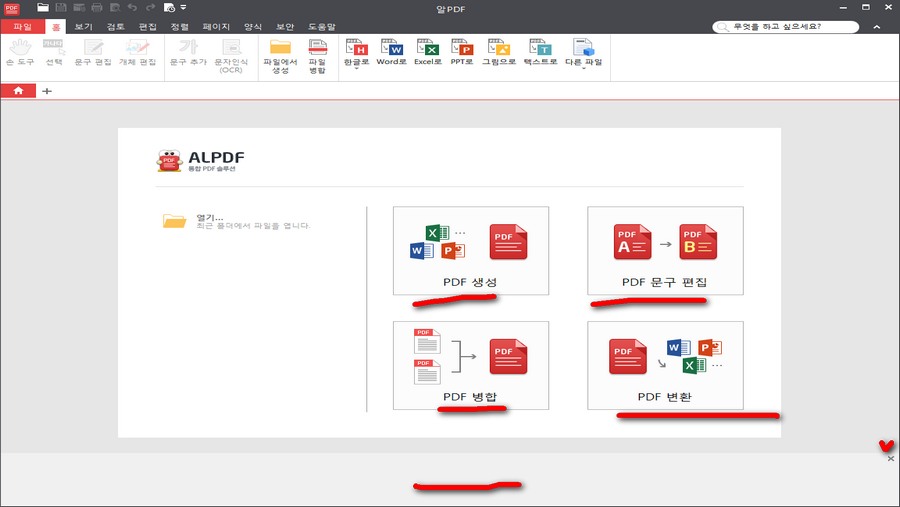Viewport: 900px width, 507px height.
Task: Run 문자인식 (OCR) from the ribbon
Action: click(x=231, y=56)
